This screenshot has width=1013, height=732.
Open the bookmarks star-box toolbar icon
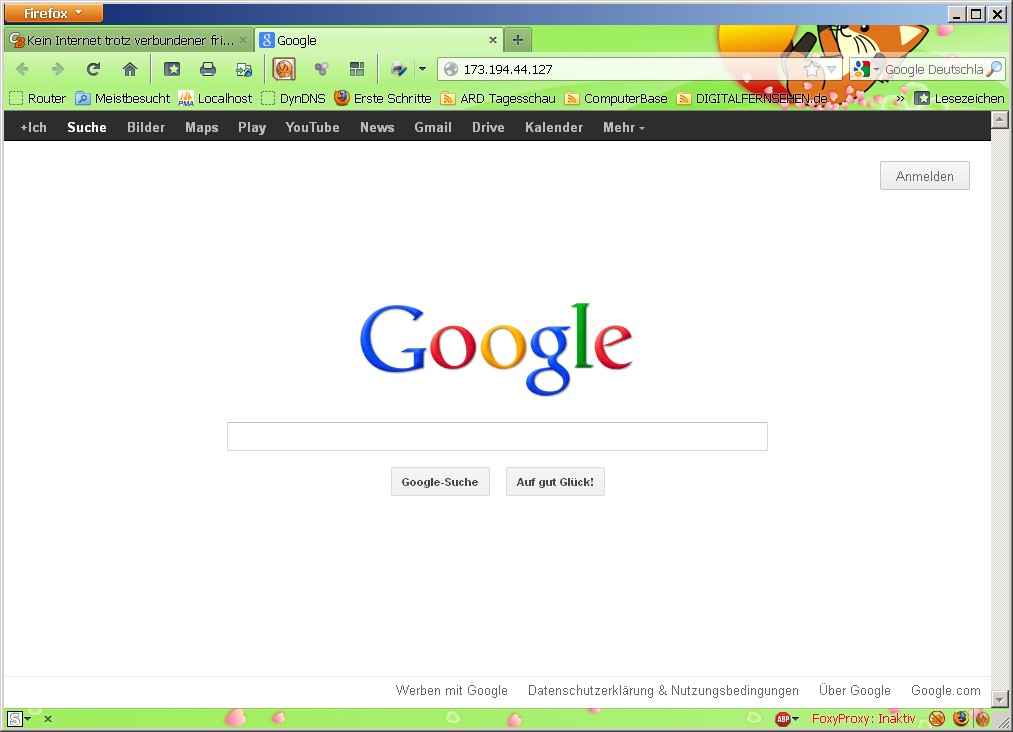pos(172,69)
